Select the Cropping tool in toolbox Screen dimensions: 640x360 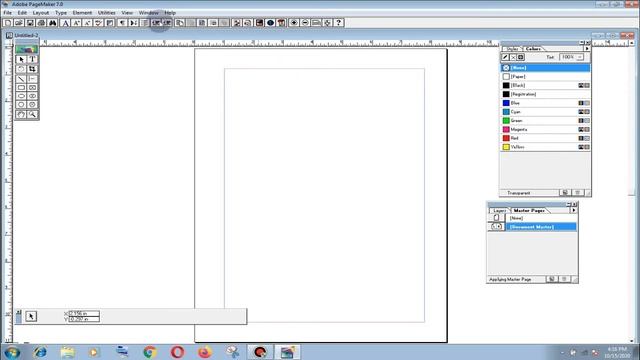point(32,69)
